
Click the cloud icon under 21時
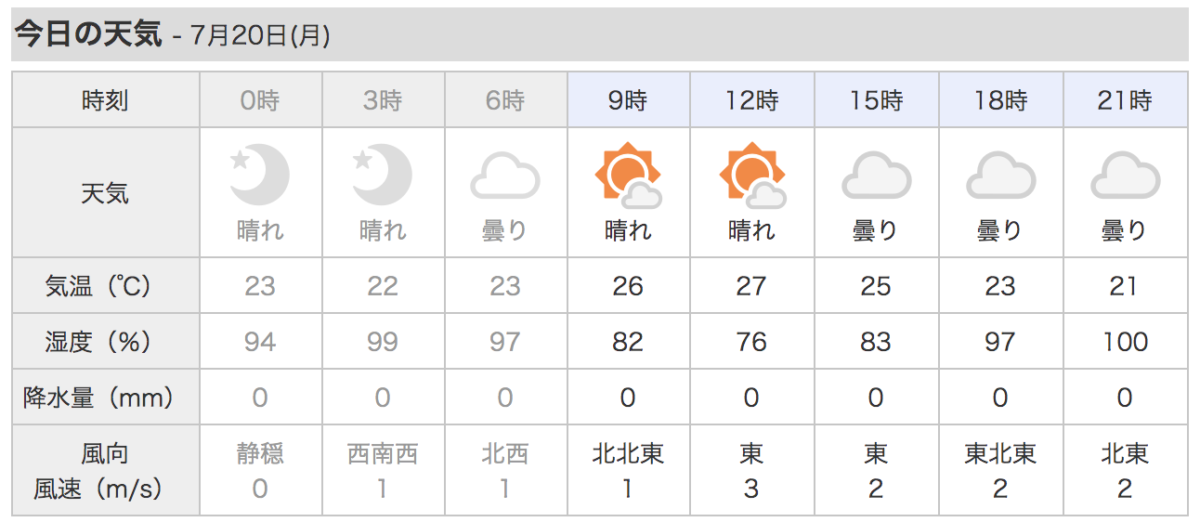click(x=1125, y=177)
